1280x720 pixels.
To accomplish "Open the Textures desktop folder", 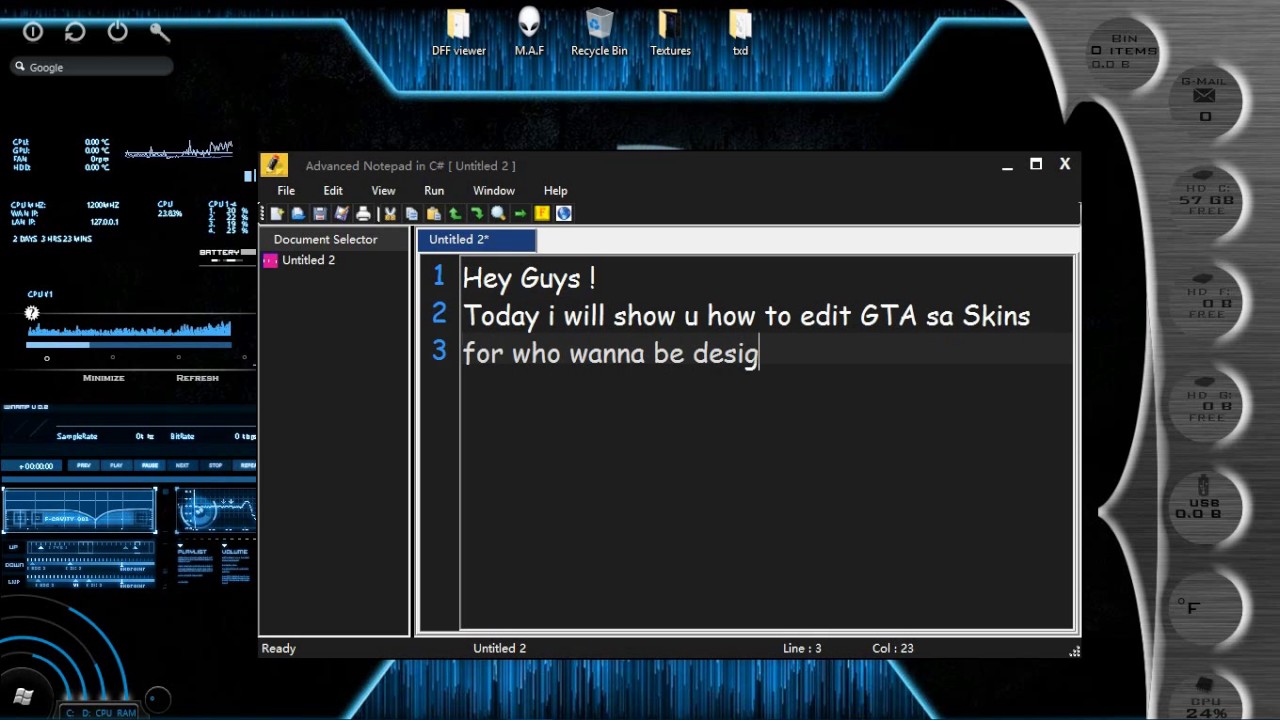I will click(670, 32).
